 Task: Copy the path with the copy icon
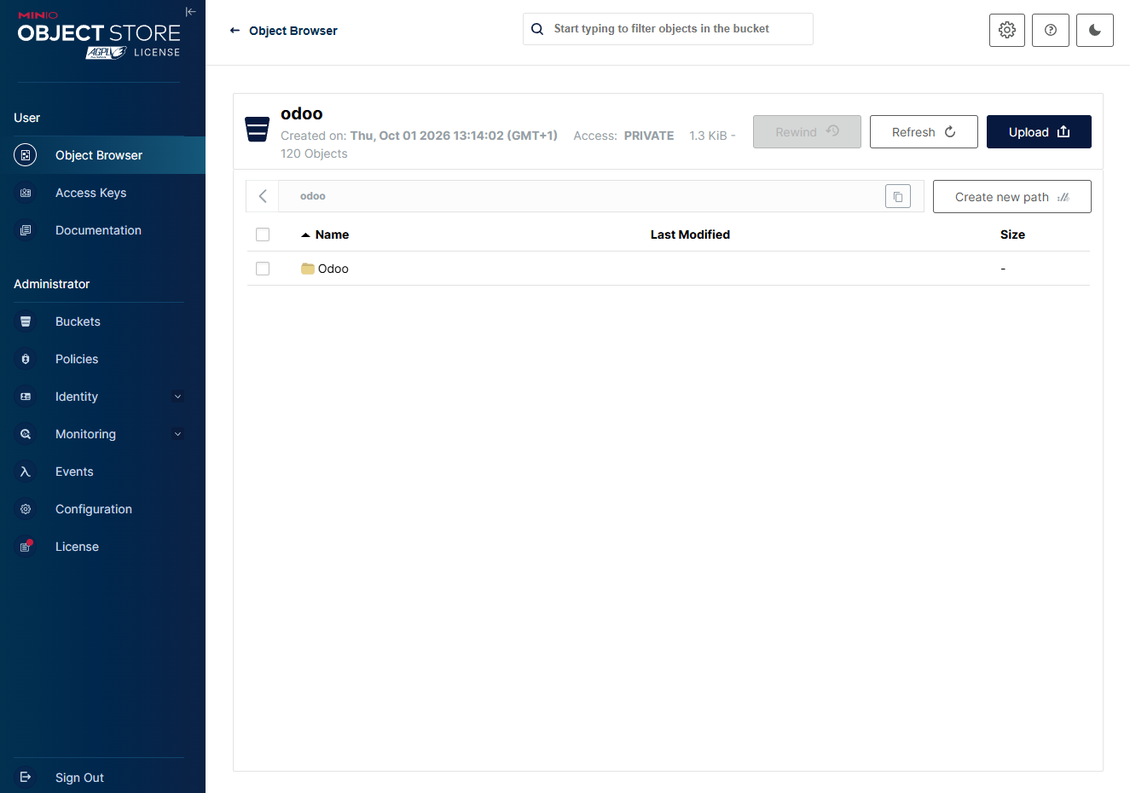(898, 196)
